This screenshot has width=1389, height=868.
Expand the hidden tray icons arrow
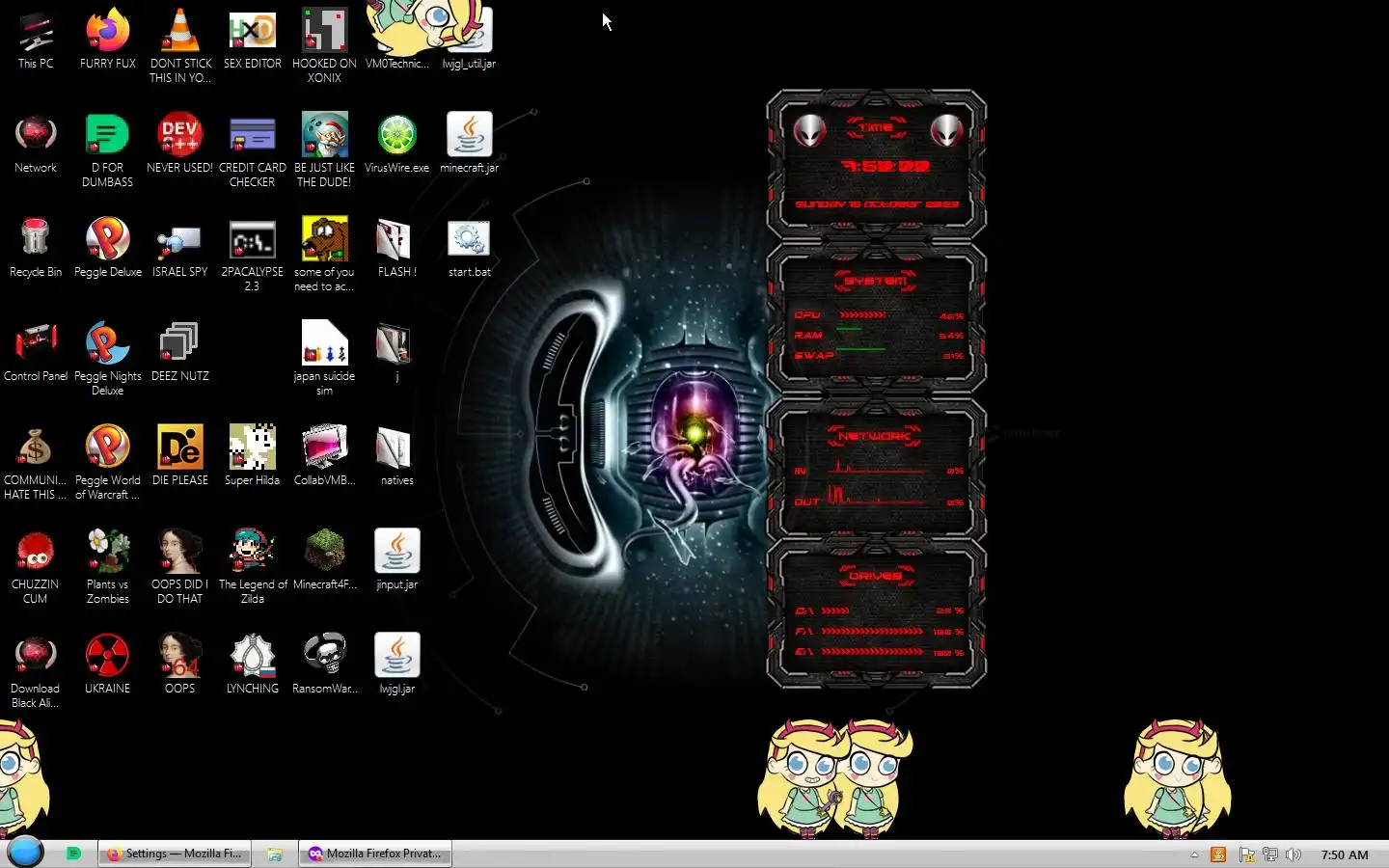pos(1194,854)
